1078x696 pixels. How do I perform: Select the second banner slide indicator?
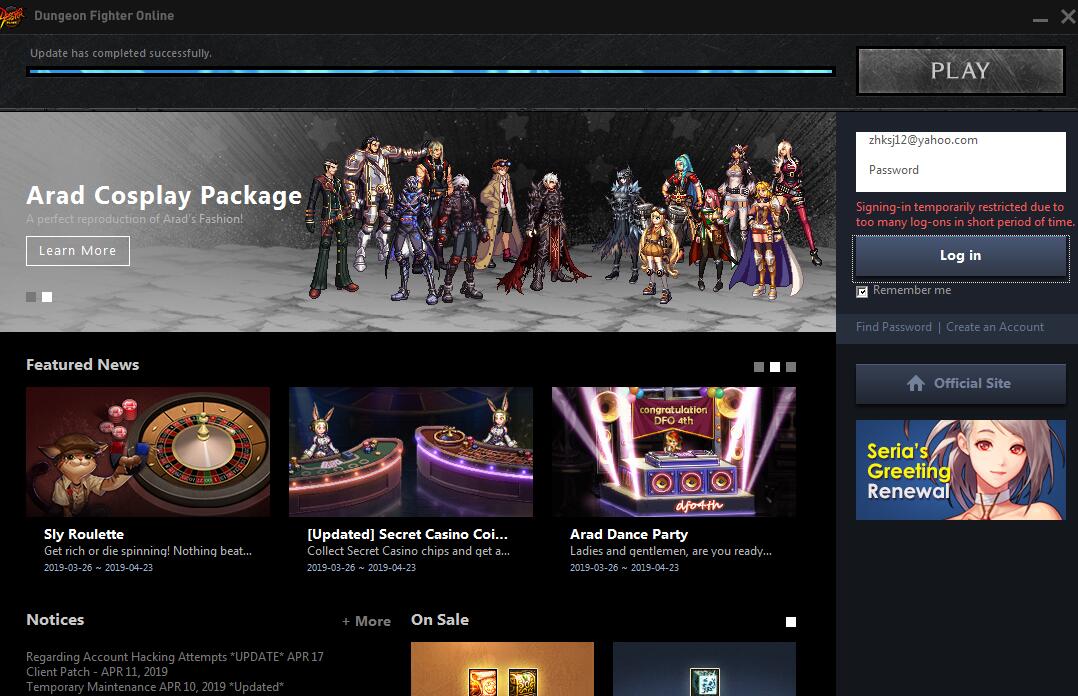(x=47, y=297)
